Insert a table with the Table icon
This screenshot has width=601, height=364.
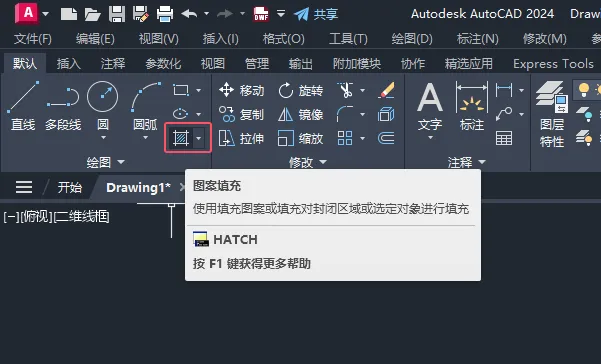[x=504, y=138]
